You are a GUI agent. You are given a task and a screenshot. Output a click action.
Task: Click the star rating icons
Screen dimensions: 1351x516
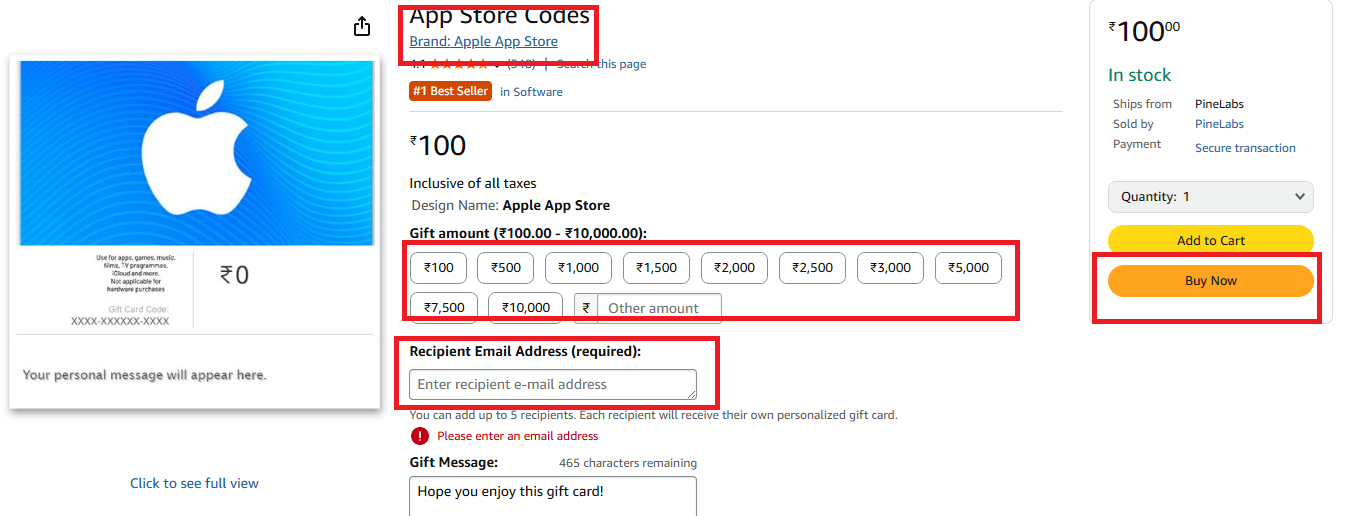[x=460, y=64]
